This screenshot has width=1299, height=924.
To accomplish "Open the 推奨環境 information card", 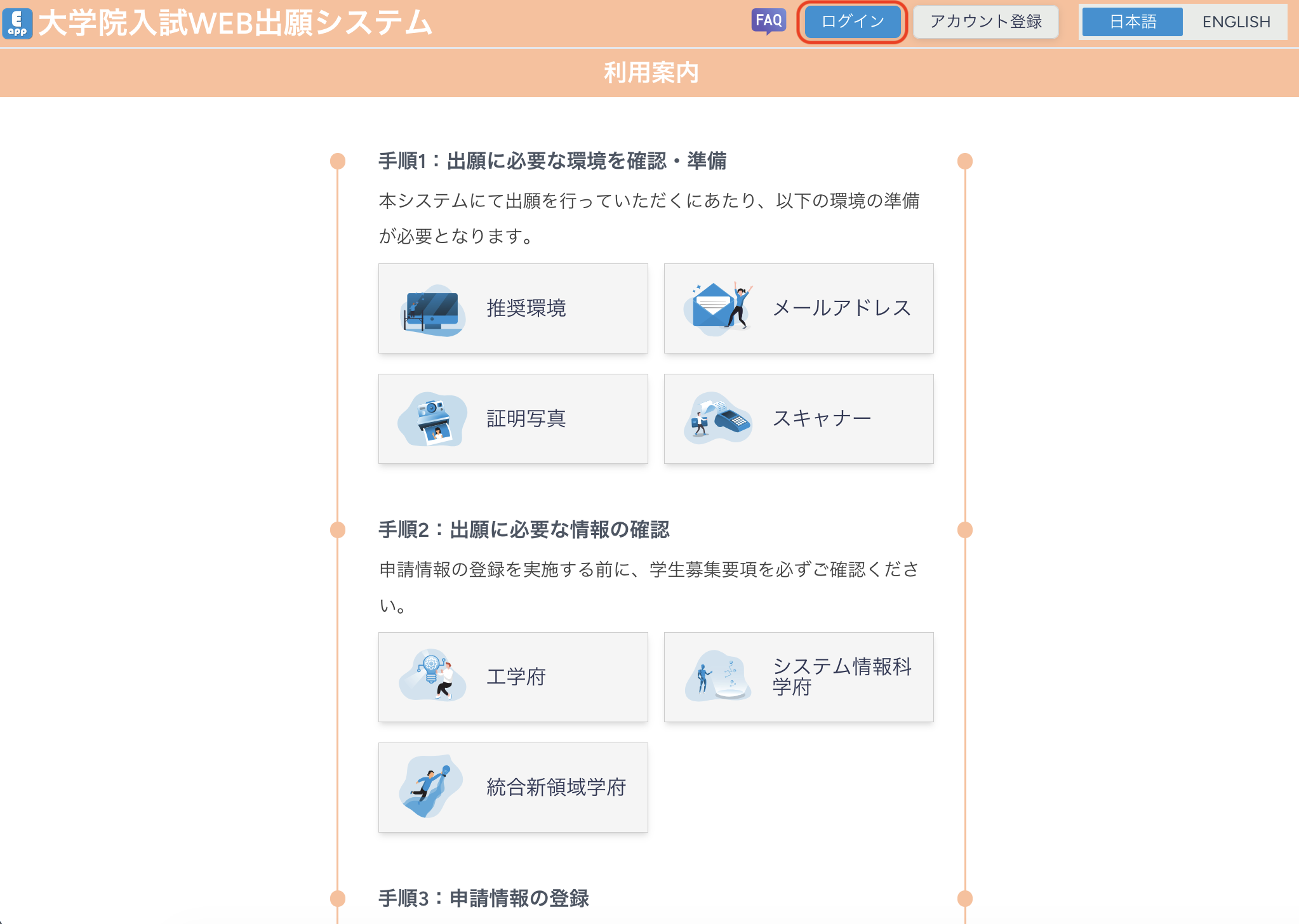I will [513, 308].
